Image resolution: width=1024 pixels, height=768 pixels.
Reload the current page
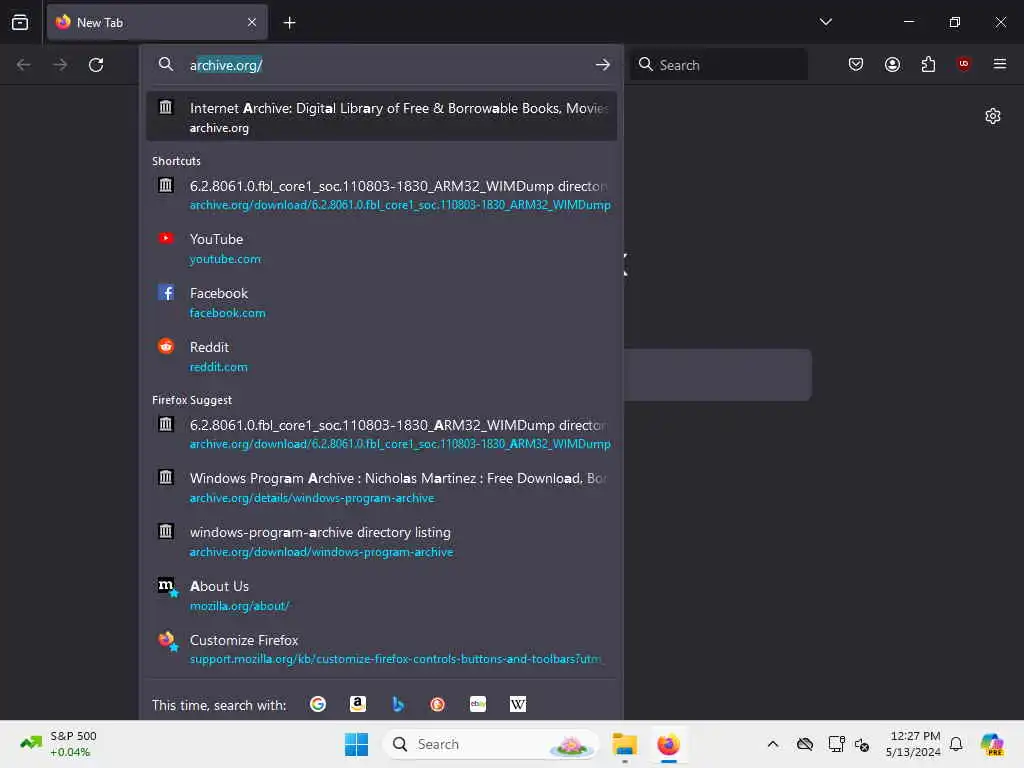click(96, 65)
